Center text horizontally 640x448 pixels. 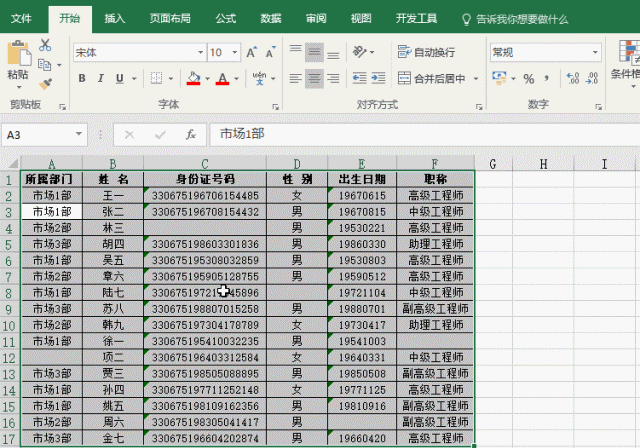click(x=314, y=78)
